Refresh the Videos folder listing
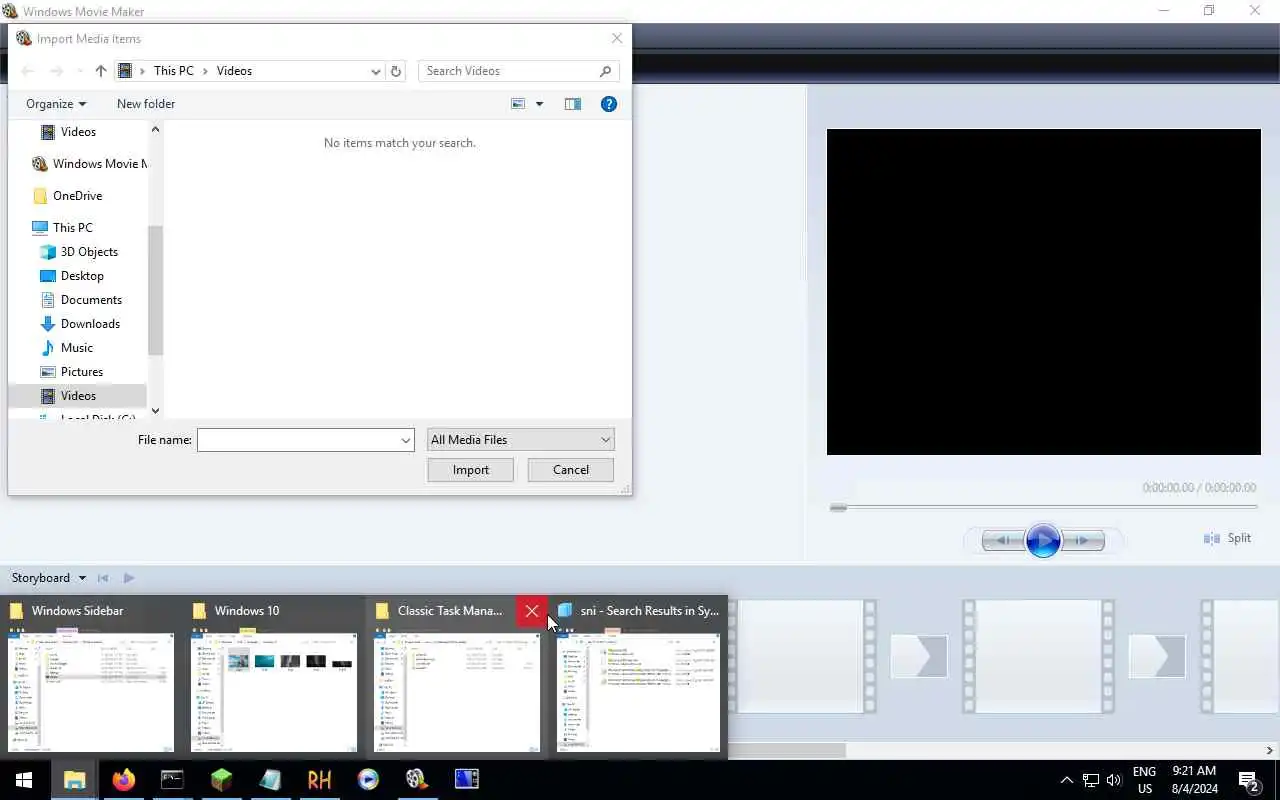1280x800 pixels. tap(396, 71)
